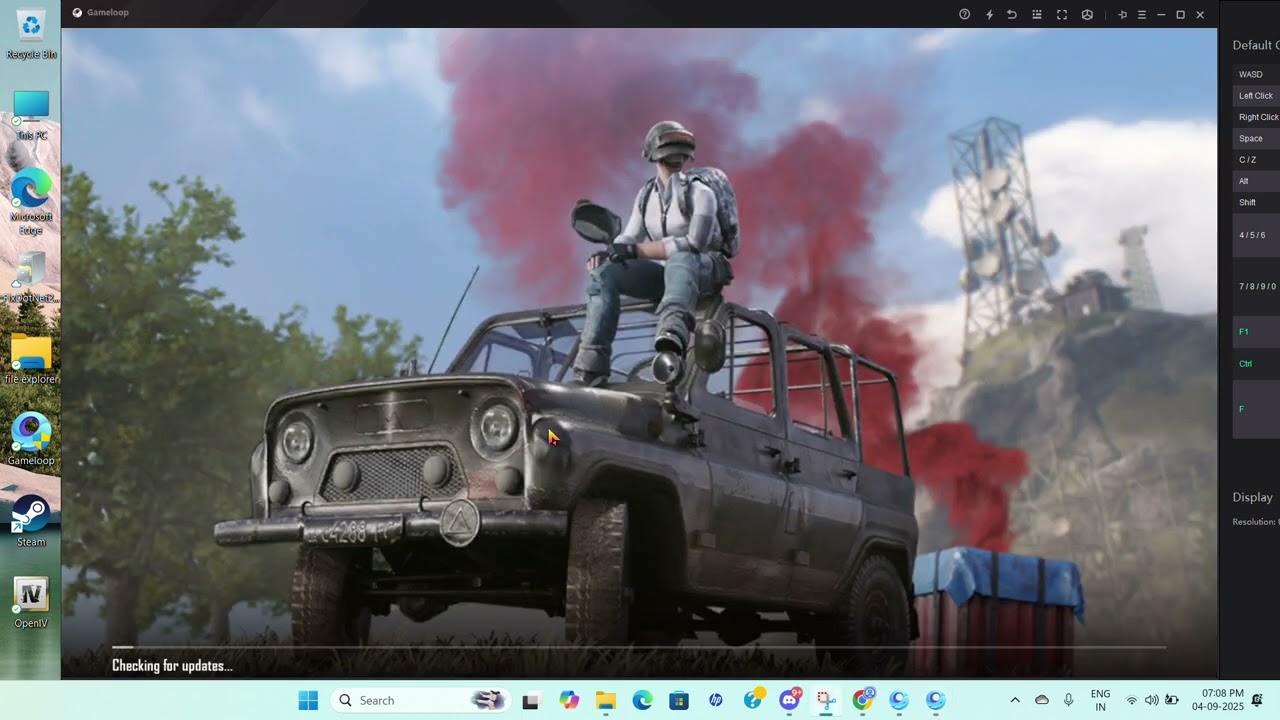Open file explorer desktop folder icon
Screen dimensions: 1280x720
point(31,359)
